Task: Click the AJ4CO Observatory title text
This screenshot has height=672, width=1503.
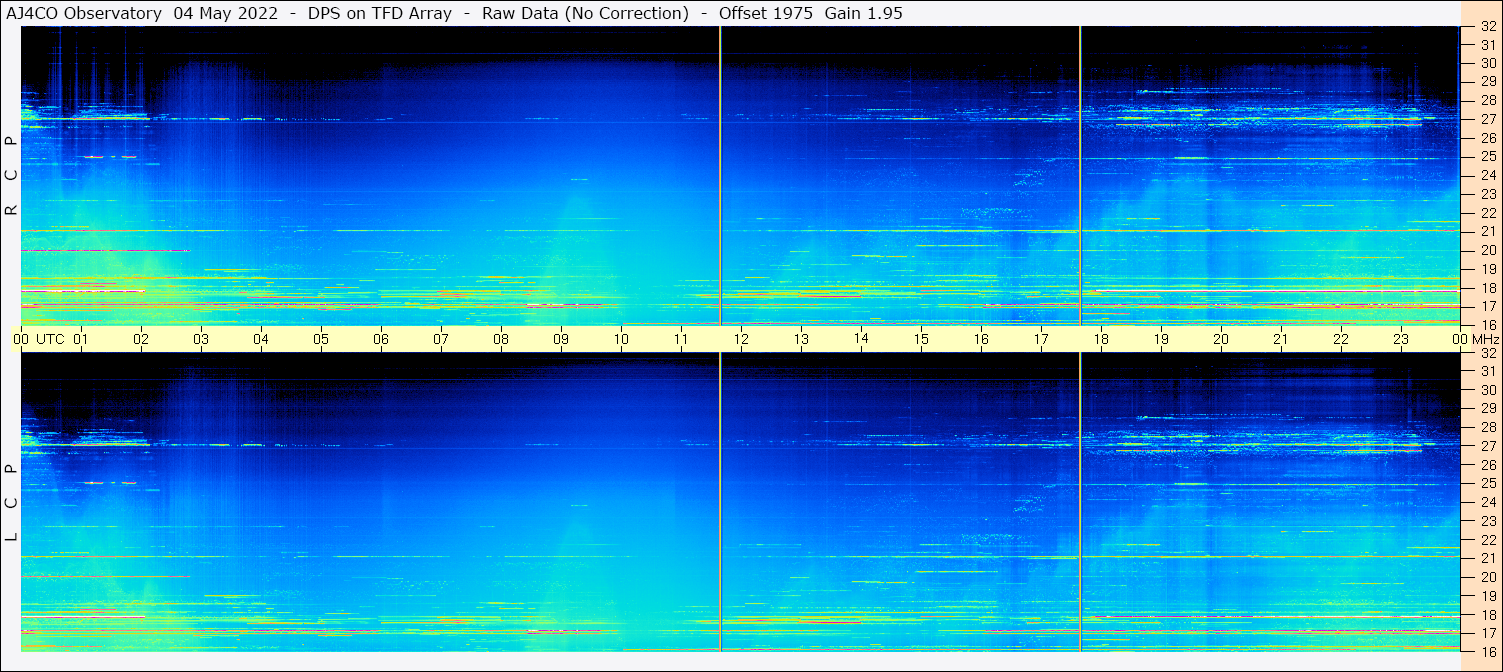Action: [85, 13]
